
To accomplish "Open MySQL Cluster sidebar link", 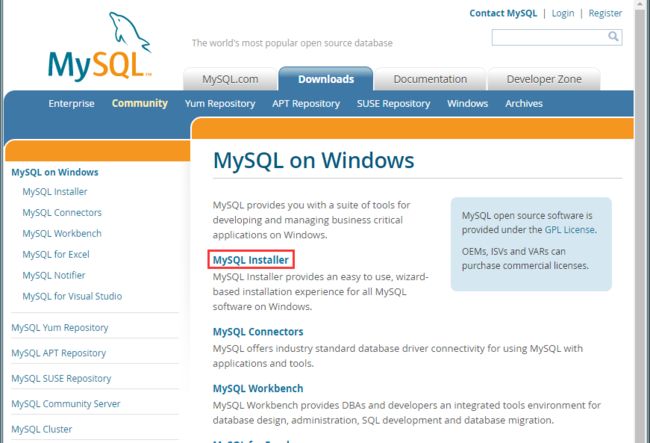I will 41,429.
